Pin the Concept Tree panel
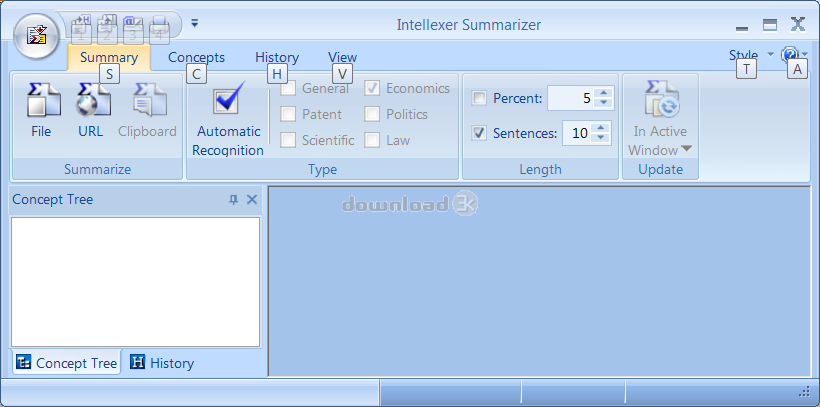Screen dimensions: 820x407 (x=234, y=199)
